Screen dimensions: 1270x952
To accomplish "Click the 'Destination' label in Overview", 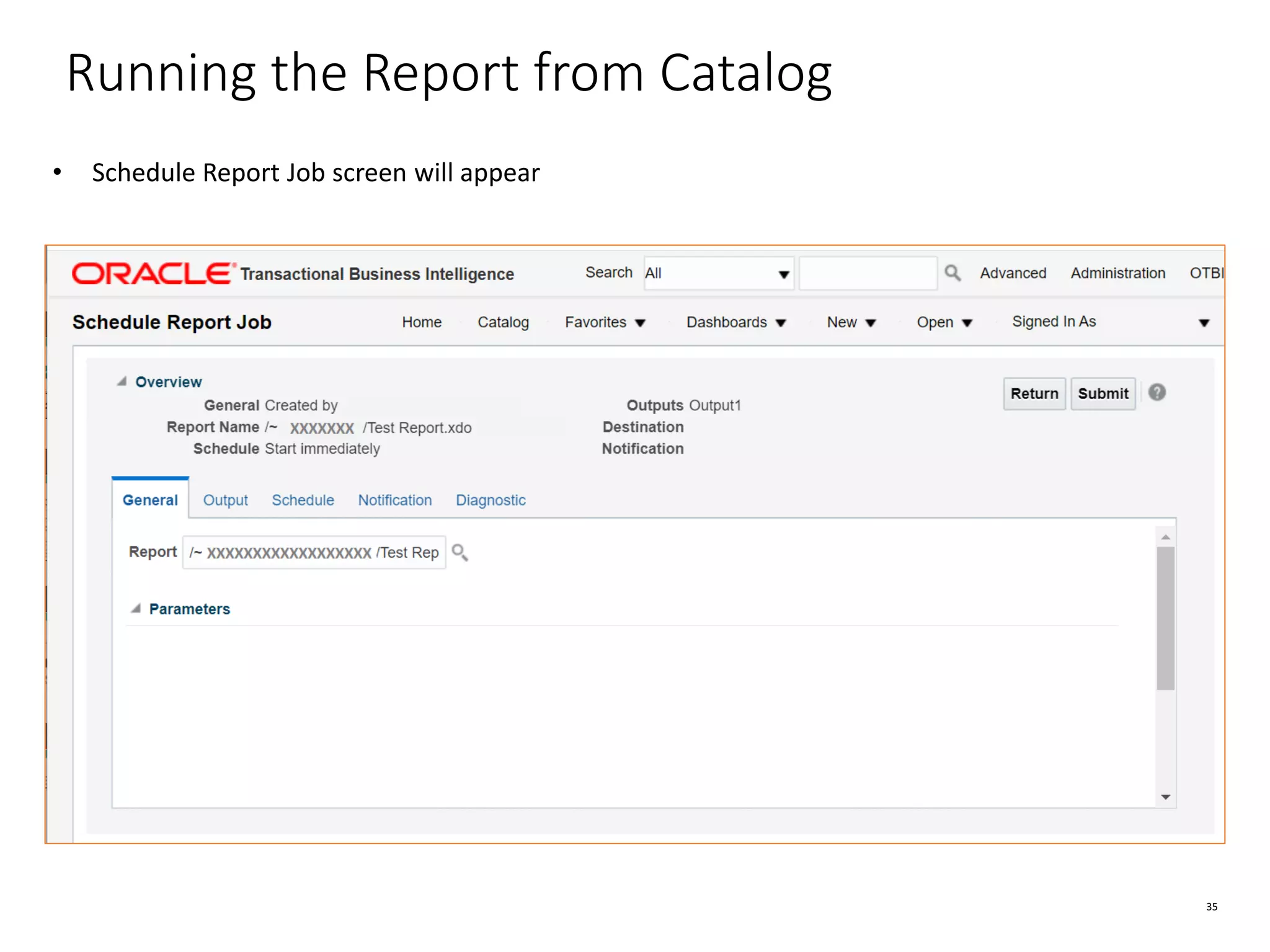I will click(643, 427).
